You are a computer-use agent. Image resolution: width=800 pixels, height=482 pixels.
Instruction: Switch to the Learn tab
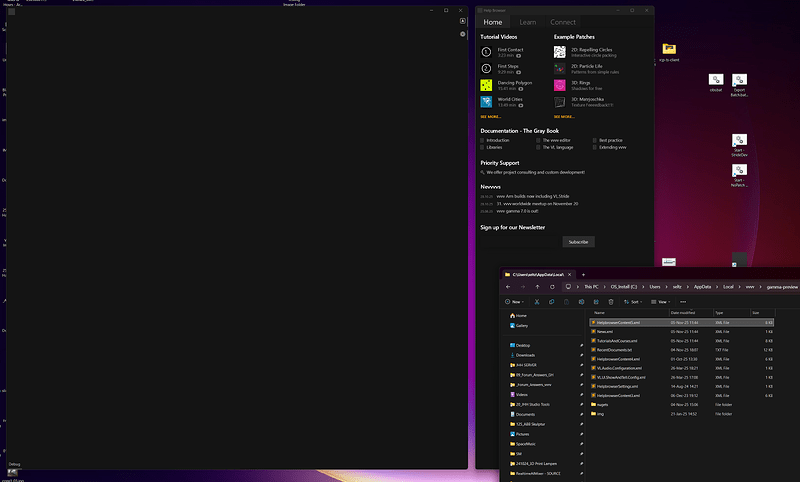click(x=527, y=21)
